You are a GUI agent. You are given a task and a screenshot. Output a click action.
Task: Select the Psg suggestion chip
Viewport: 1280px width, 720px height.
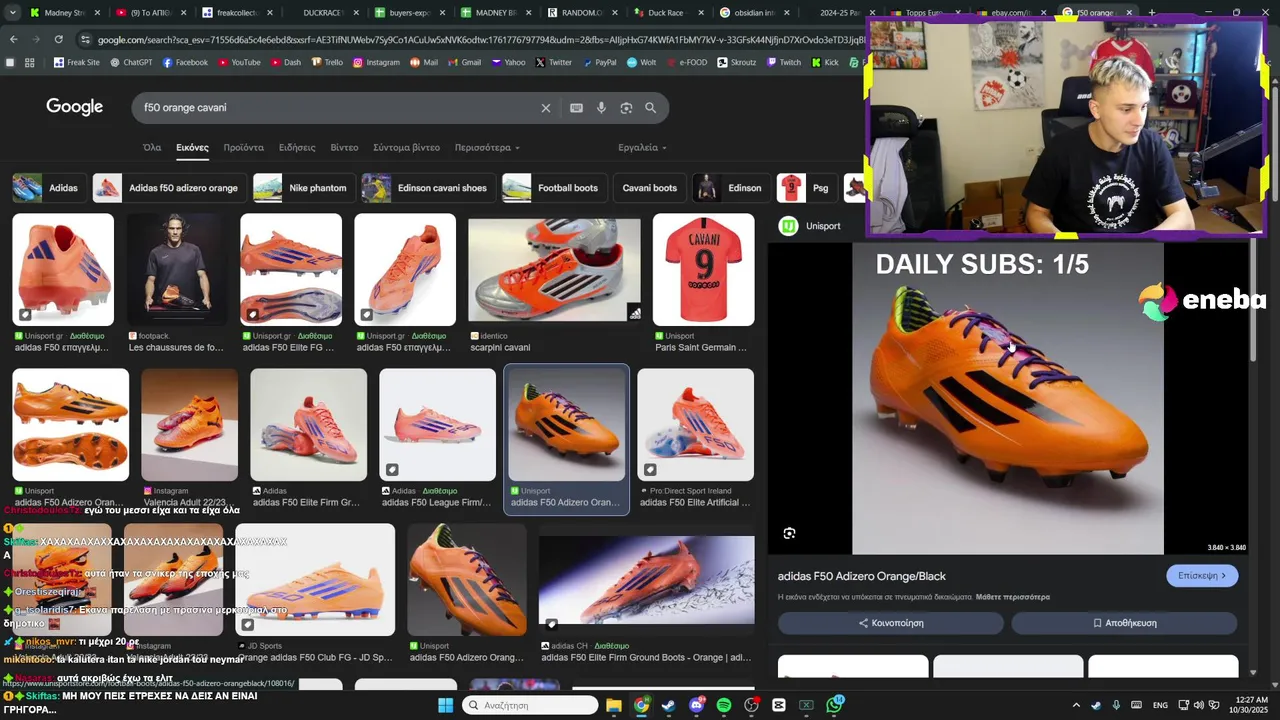[x=806, y=188]
